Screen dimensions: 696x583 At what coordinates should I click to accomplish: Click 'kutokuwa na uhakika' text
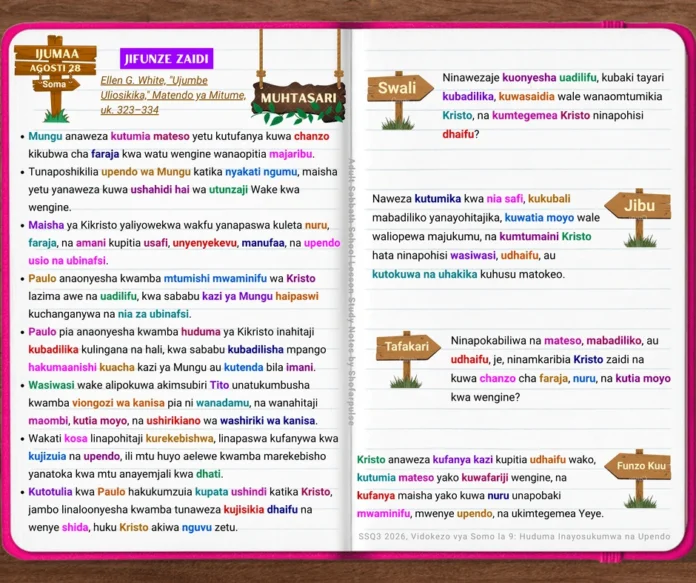pos(425,274)
